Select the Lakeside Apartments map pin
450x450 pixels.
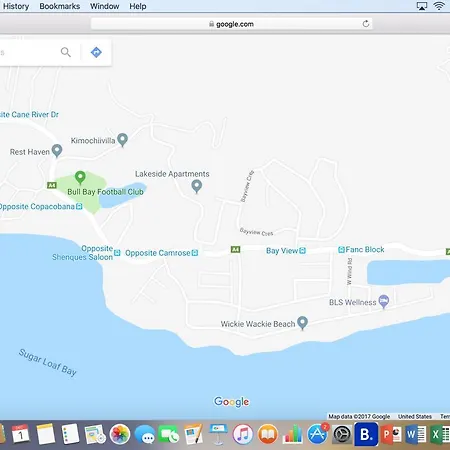197,186
